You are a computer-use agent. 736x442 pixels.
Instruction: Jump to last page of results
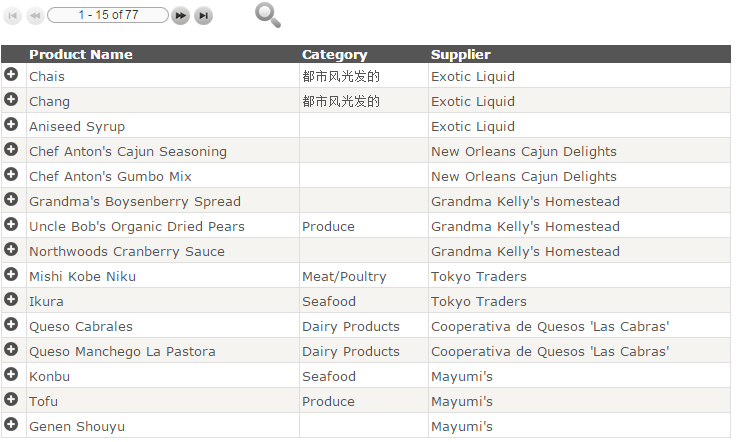click(203, 16)
